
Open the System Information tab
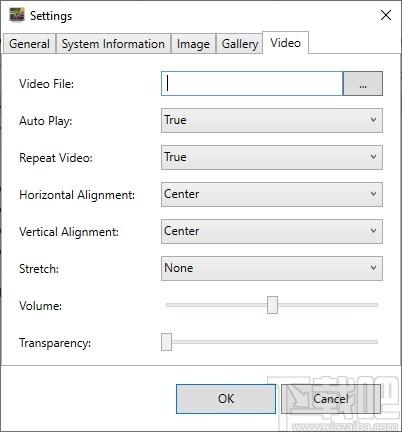pyautogui.click(x=113, y=44)
